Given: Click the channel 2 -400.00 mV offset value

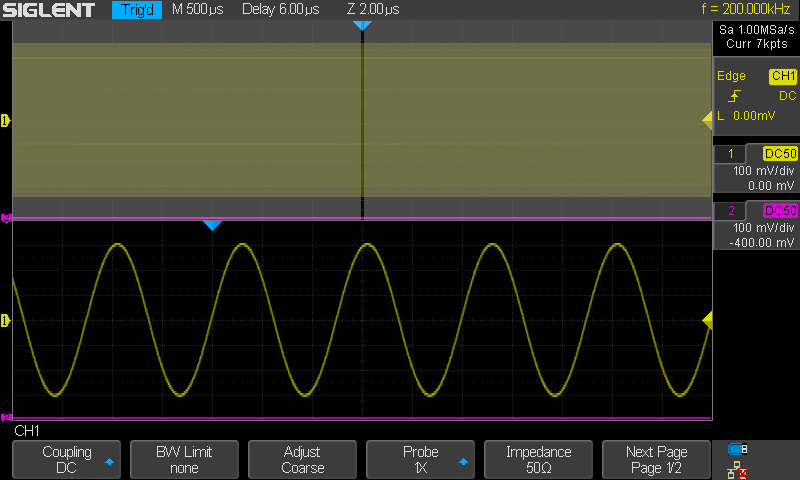Looking at the screenshot, I should (x=762, y=243).
